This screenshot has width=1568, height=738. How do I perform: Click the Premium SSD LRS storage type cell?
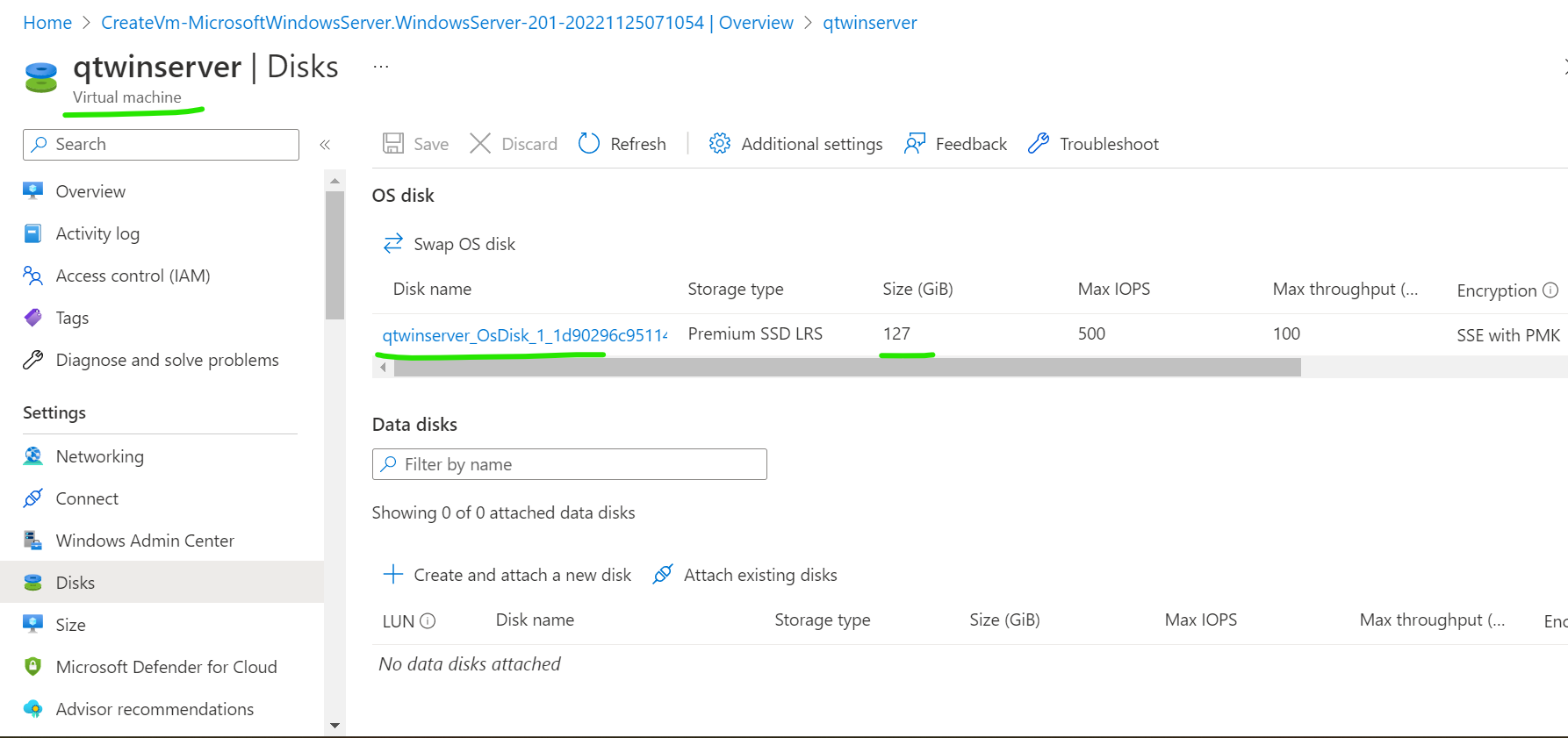coord(755,333)
